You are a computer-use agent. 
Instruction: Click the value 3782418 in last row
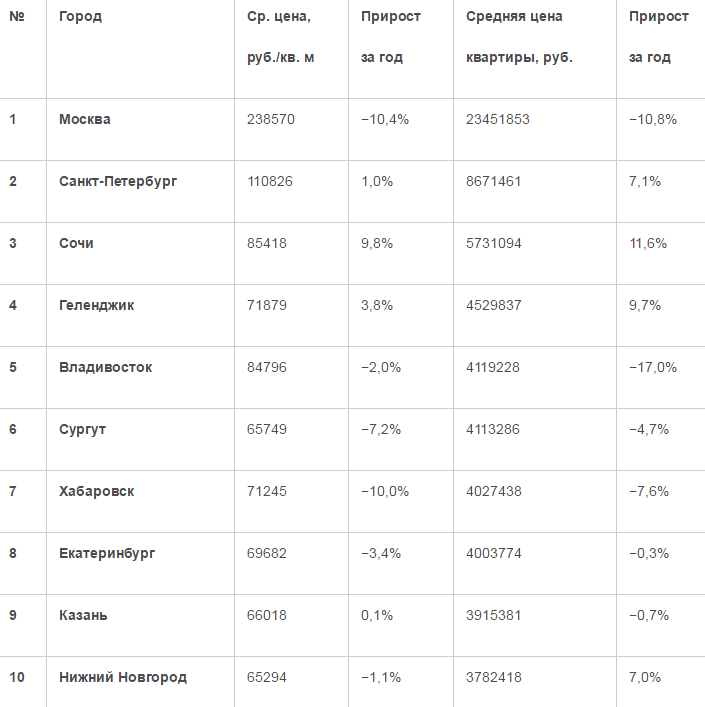click(x=494, y=677)
